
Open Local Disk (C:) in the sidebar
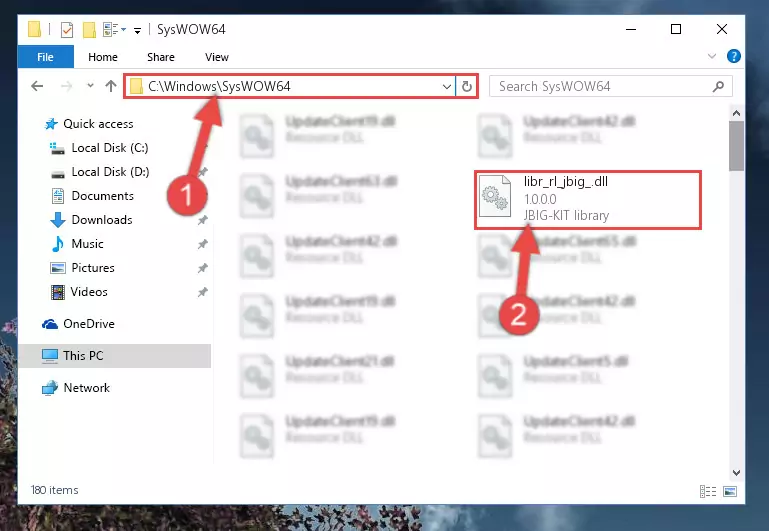[110, 148]
